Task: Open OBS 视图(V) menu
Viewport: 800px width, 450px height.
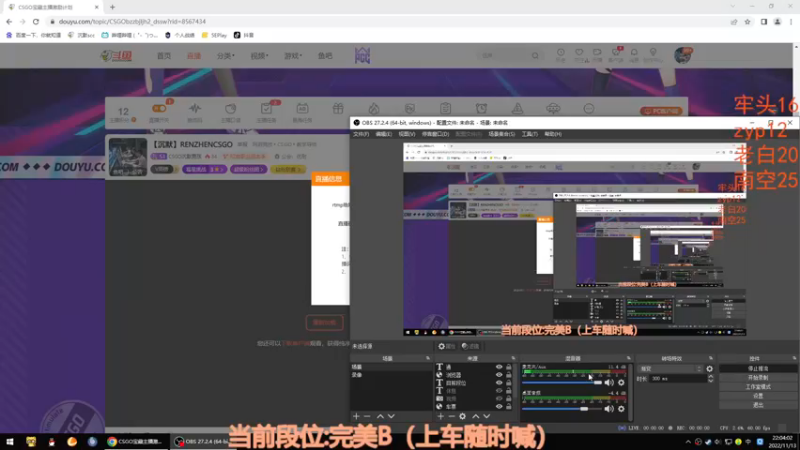Action: (x=407, y=134)
